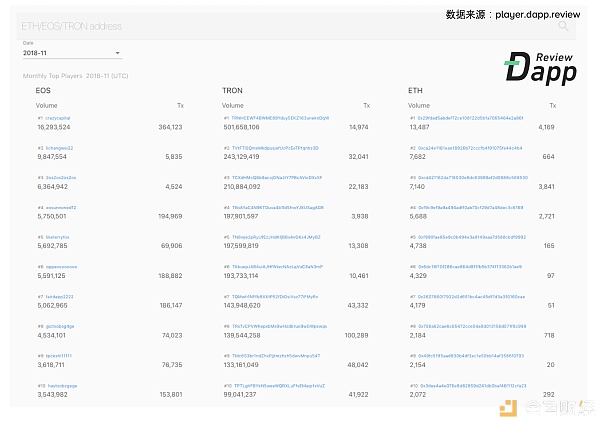
Task: Open TRON #5 address link
Action: point(276,237)
